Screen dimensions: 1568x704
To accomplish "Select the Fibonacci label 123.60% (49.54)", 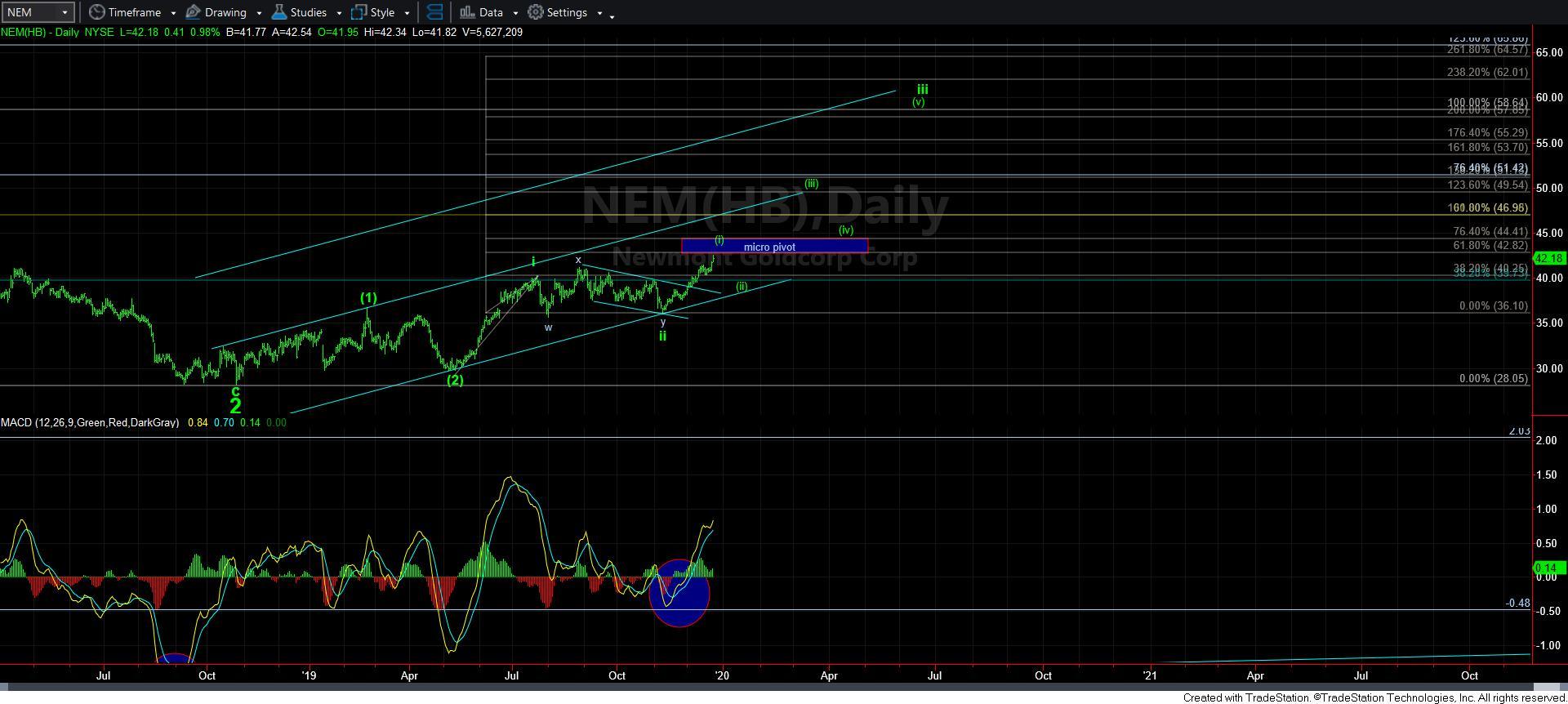I will [x=1486, y=185].
